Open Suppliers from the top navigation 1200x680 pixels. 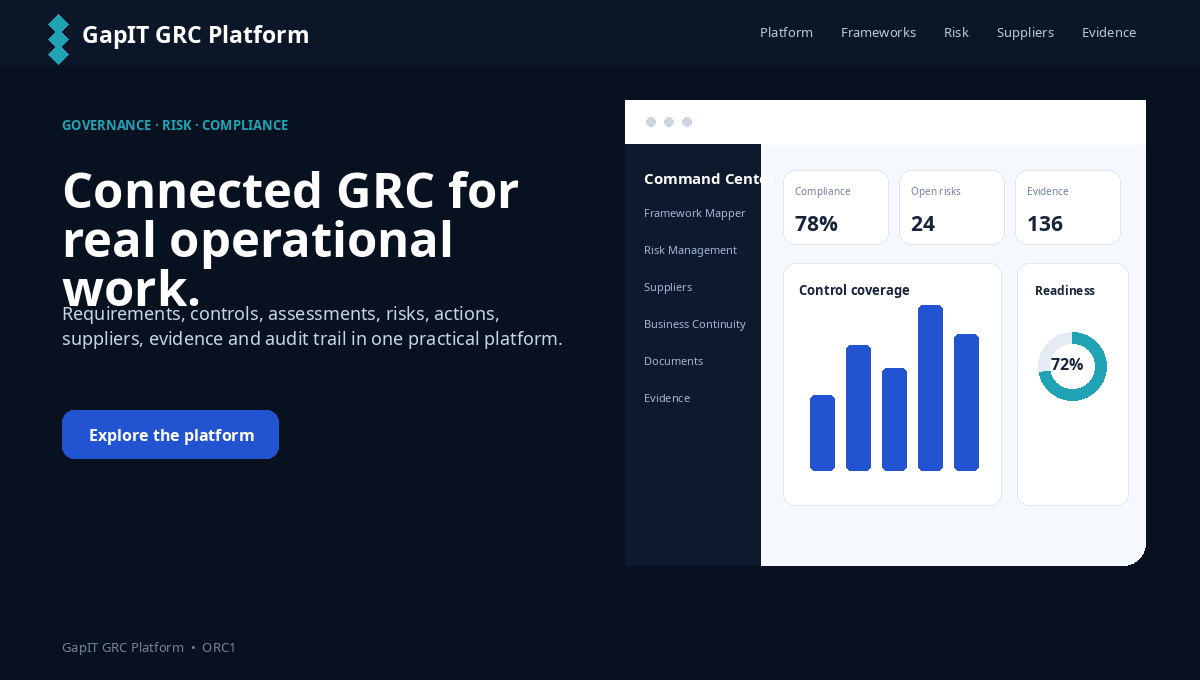pyautogui.click(x=1025, y=33)
